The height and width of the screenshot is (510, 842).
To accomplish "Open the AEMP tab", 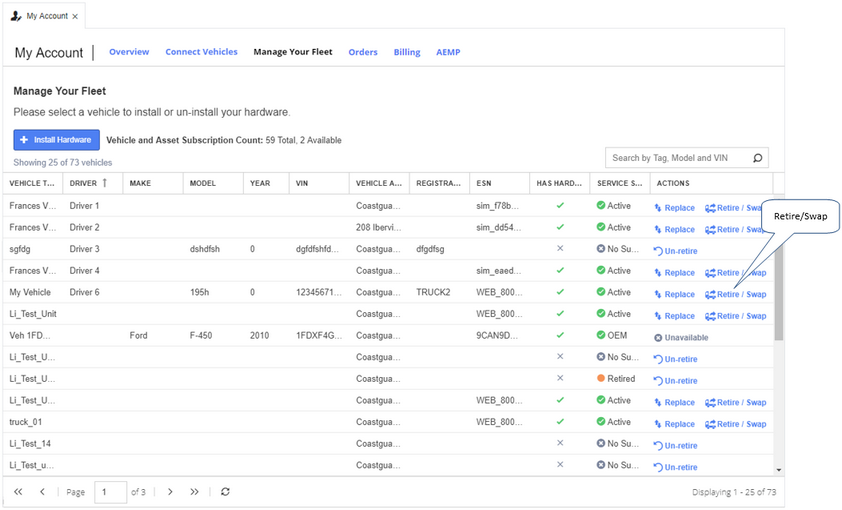I will 448,52.
